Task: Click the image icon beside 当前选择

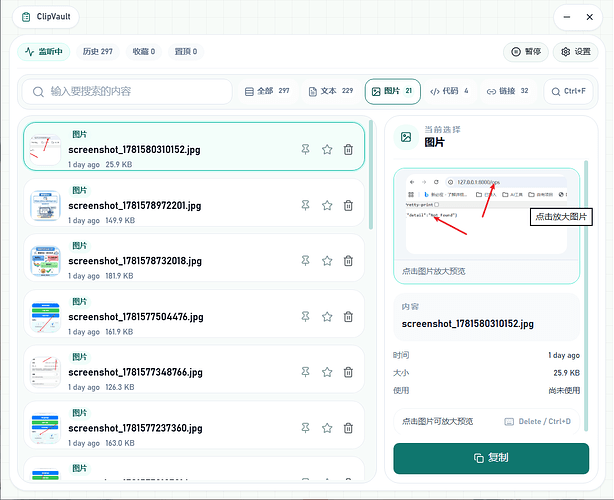Action: 406,137
